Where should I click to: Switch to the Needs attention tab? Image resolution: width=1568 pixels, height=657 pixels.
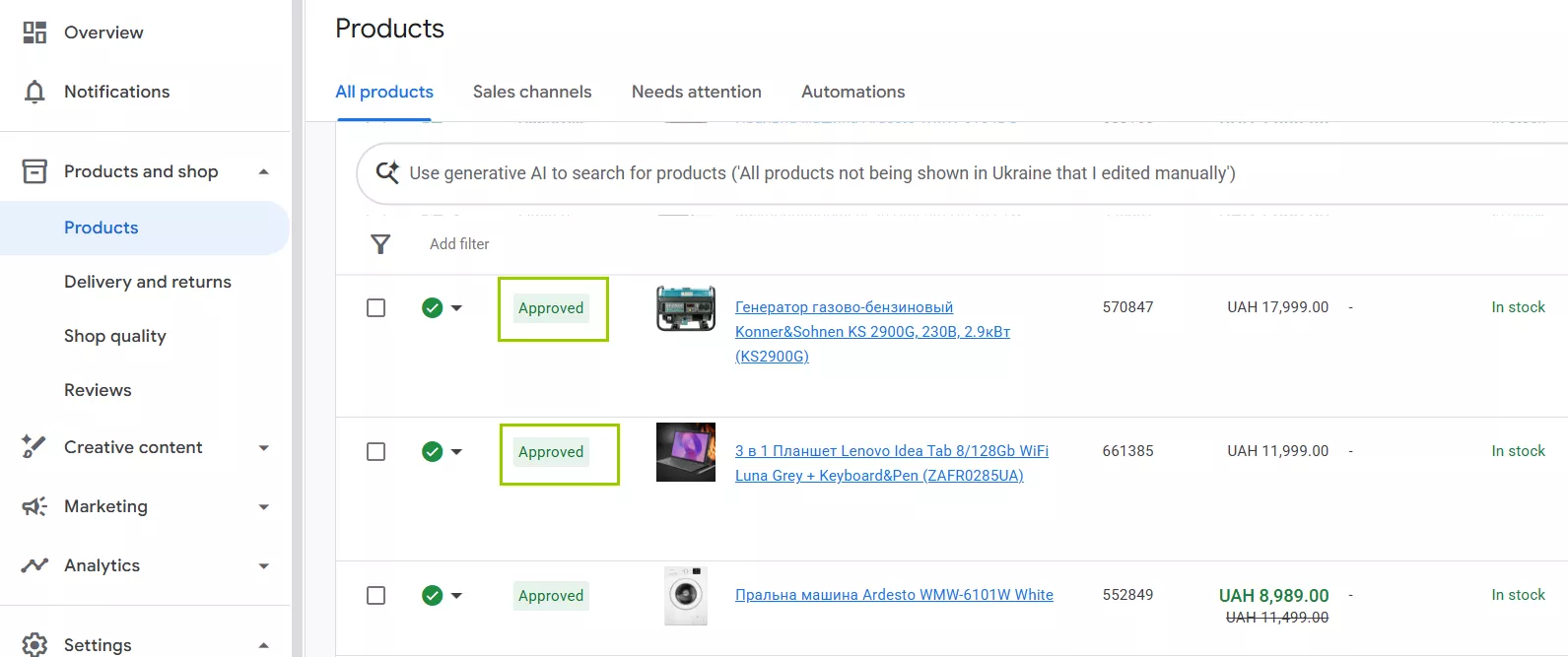pyautogui.click(x=696, y=92)
